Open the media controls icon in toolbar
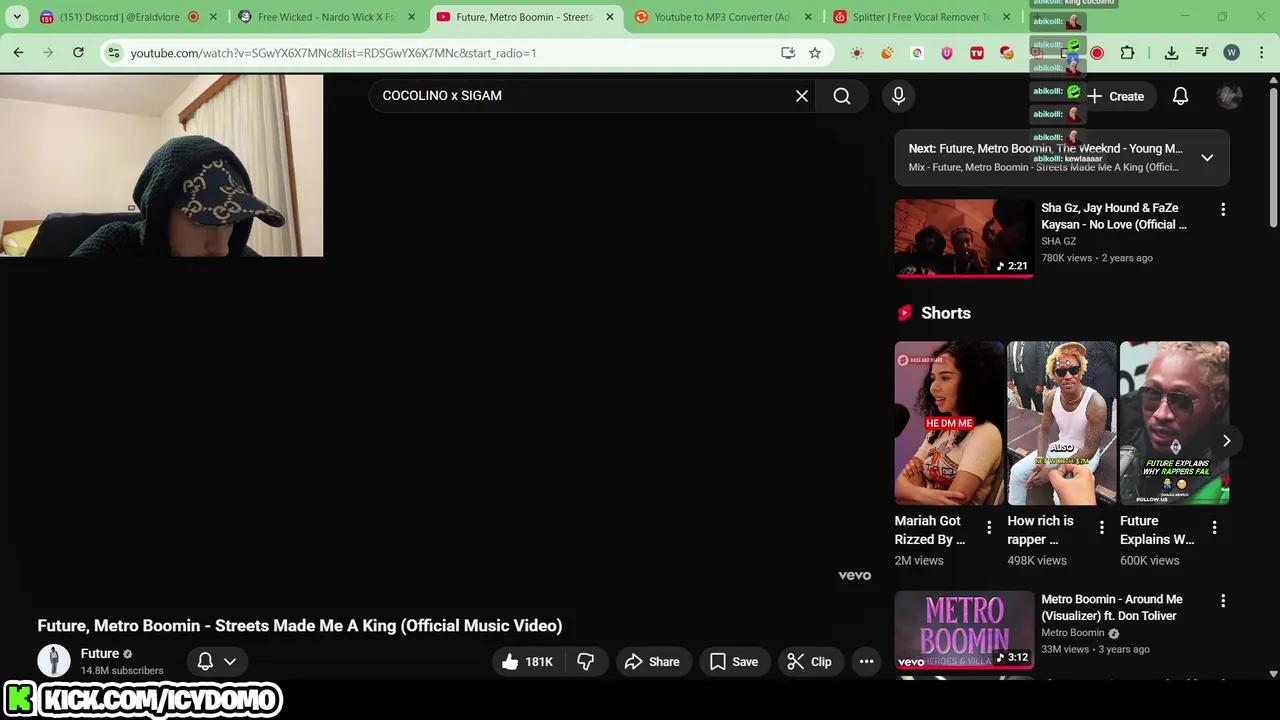The height and width of the screenshot is (720, 1280). tap(1201, 53)
